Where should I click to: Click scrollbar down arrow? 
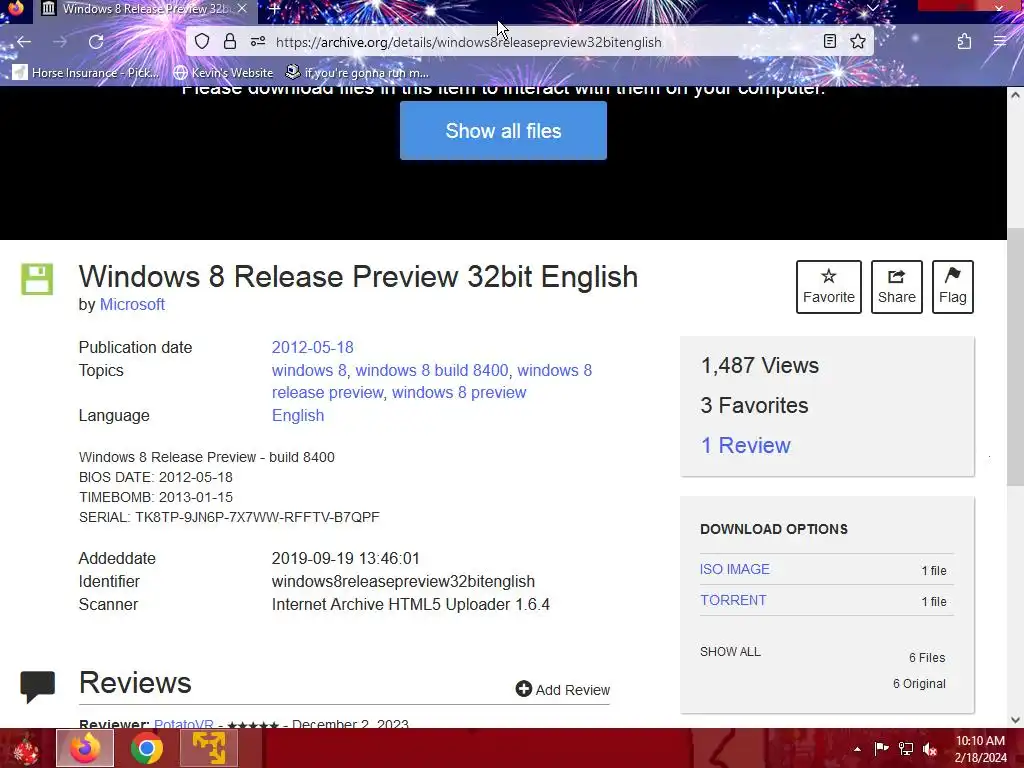[1015, 720]
